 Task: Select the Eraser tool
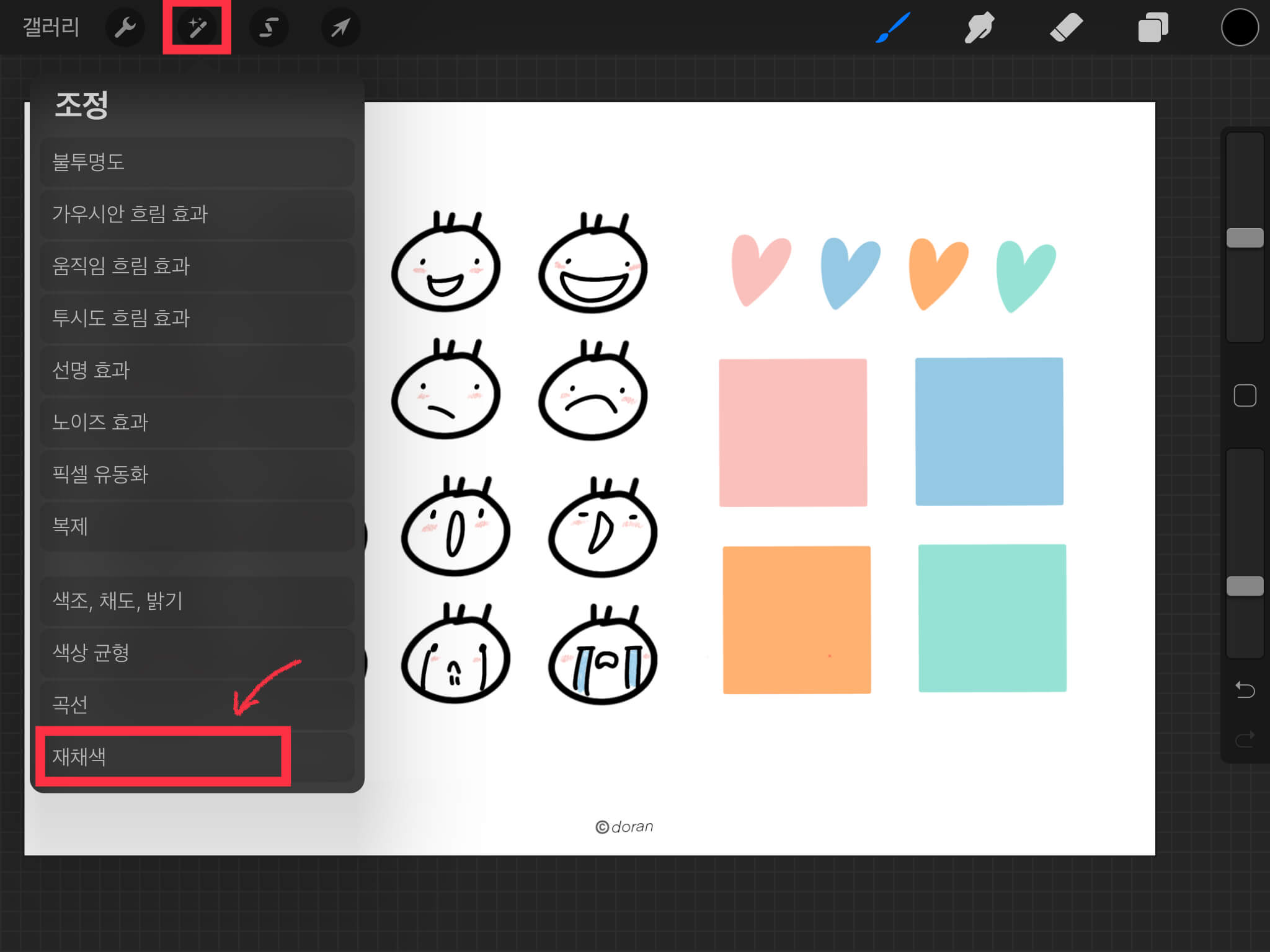[1066, 27]
